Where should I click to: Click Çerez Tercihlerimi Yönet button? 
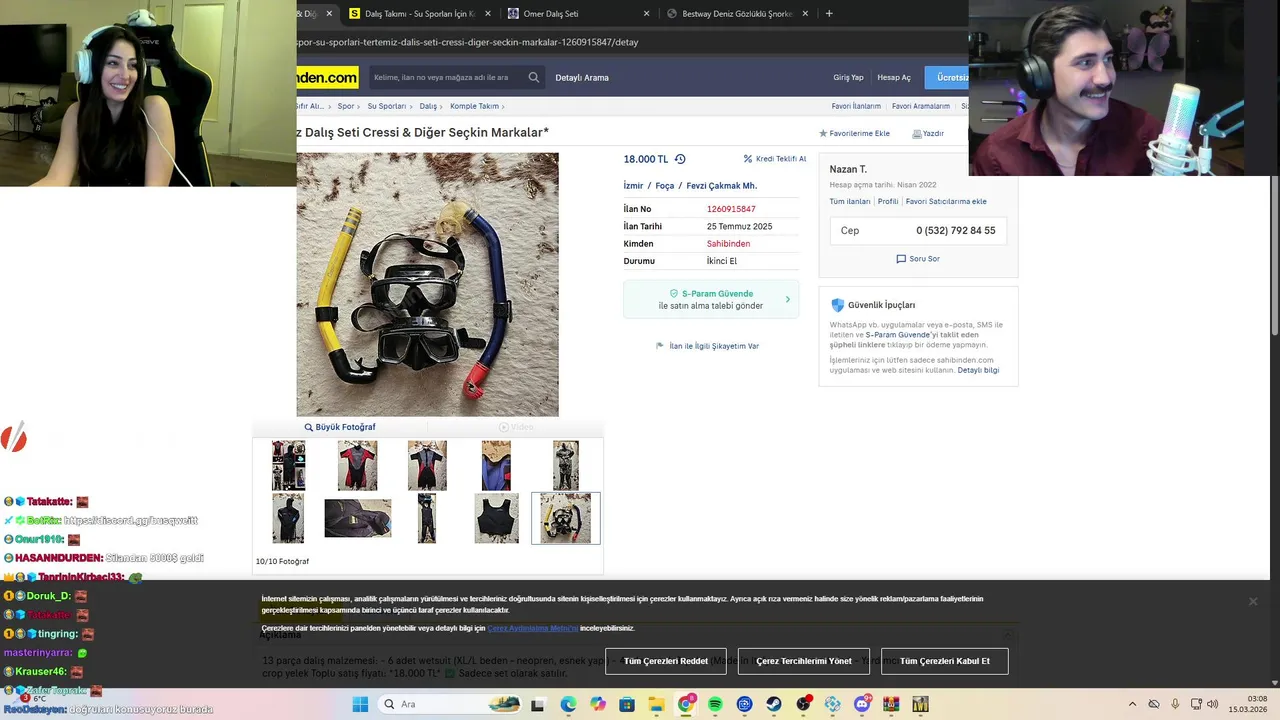tap(804, 661)
